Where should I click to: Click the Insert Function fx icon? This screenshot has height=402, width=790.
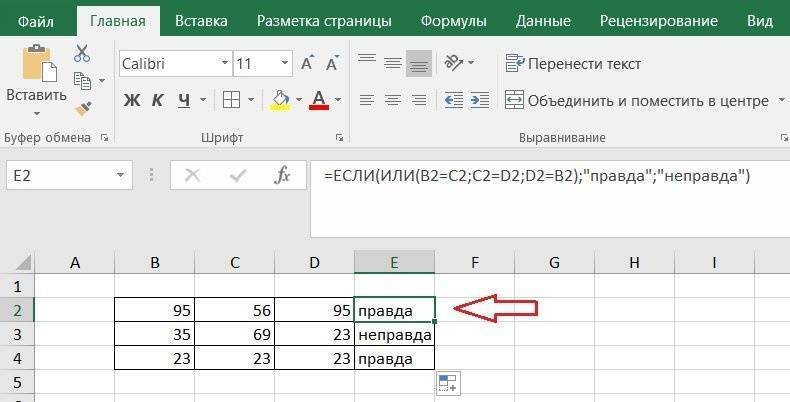pos(283,175)
